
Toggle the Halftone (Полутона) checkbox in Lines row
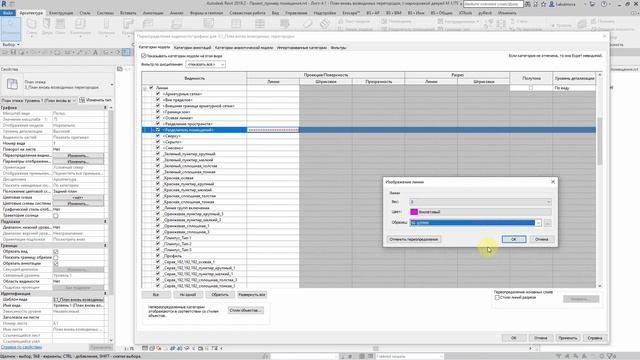531,88
